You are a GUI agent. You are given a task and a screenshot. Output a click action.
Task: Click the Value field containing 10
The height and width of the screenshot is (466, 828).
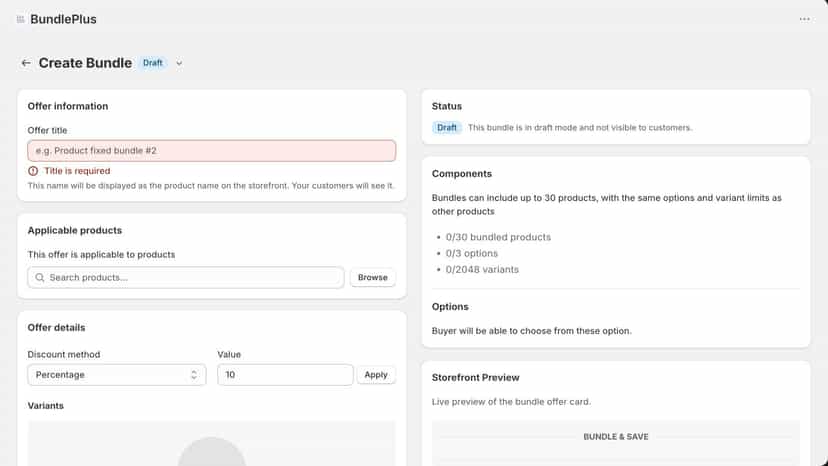(x=285, y=375)
